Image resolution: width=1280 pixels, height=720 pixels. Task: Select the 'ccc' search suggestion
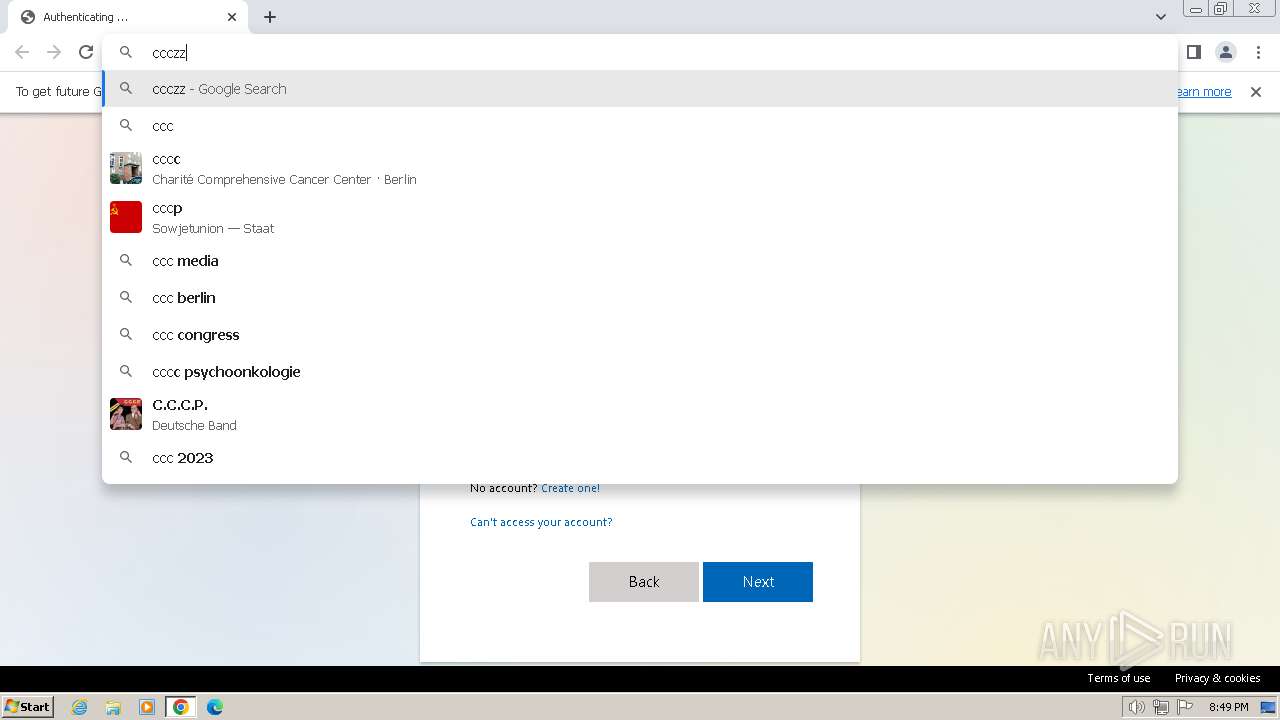click(x=640, y=126)
